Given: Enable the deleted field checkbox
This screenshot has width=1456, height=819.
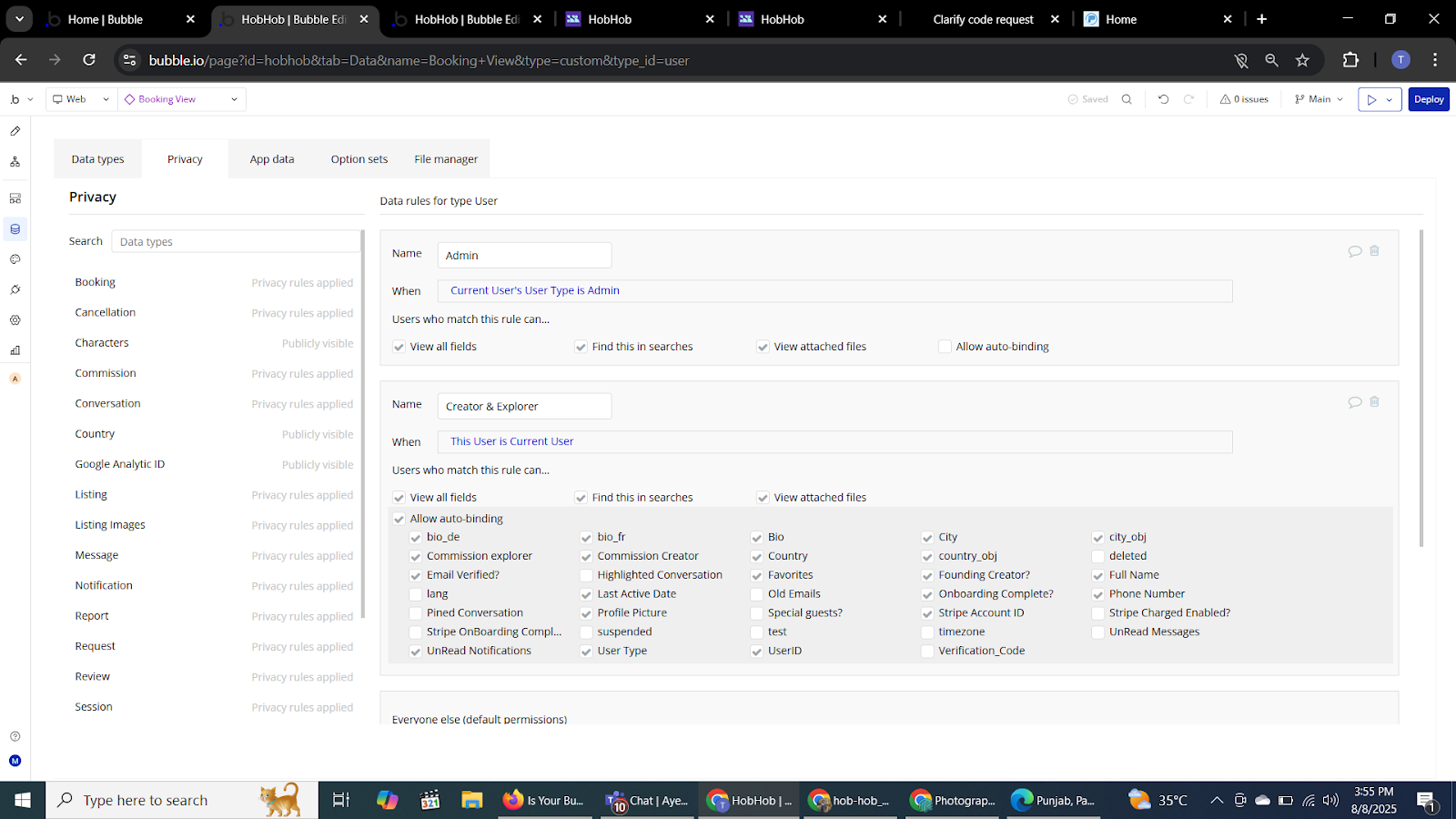Looking at the screenshot, I should [x=1098, y=556].
